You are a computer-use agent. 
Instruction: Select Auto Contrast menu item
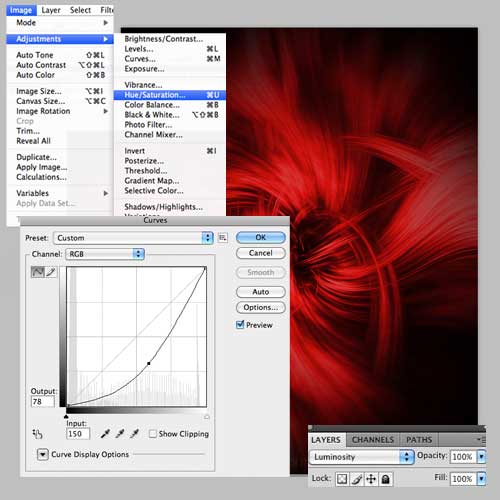(x=60, y=65)
